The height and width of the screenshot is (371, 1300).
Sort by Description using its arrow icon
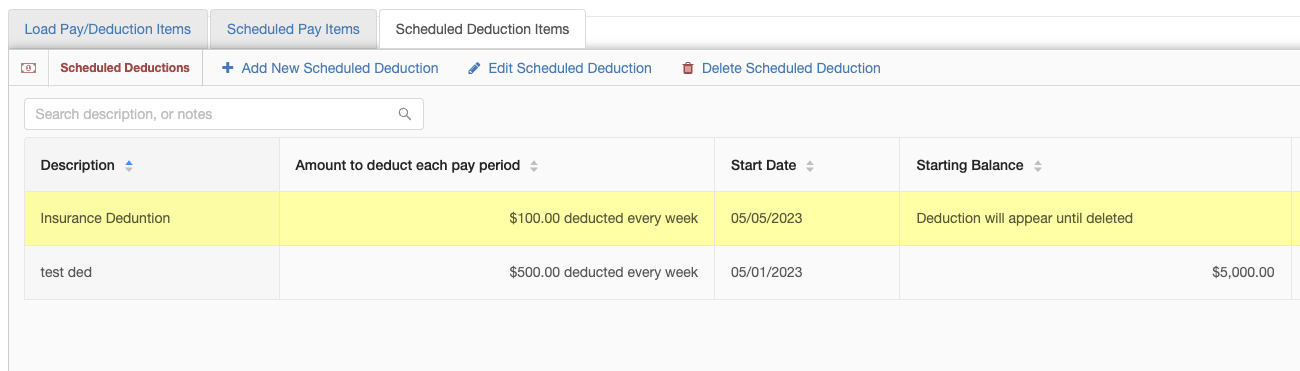[129, 165]
